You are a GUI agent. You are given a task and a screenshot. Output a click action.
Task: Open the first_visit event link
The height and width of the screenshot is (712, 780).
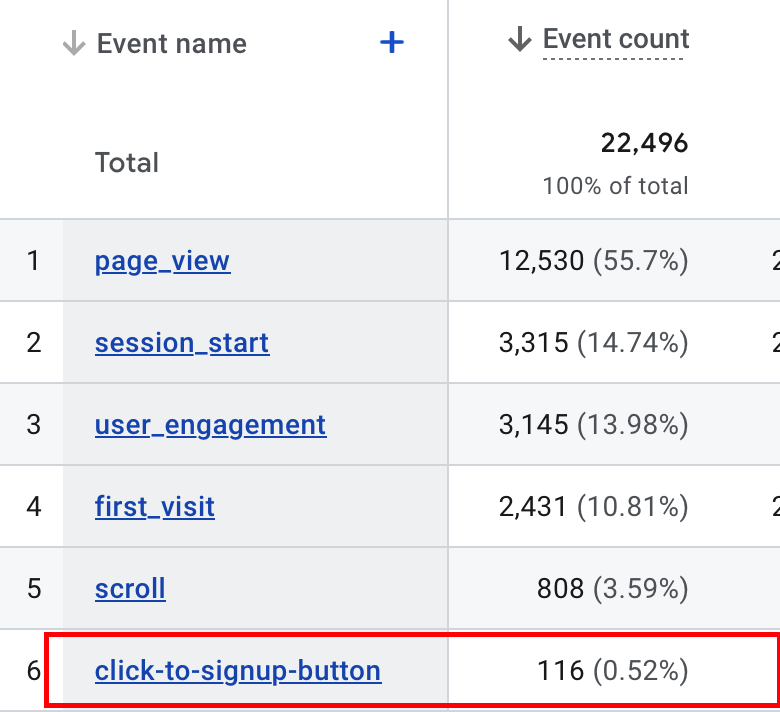click(154, 506)
